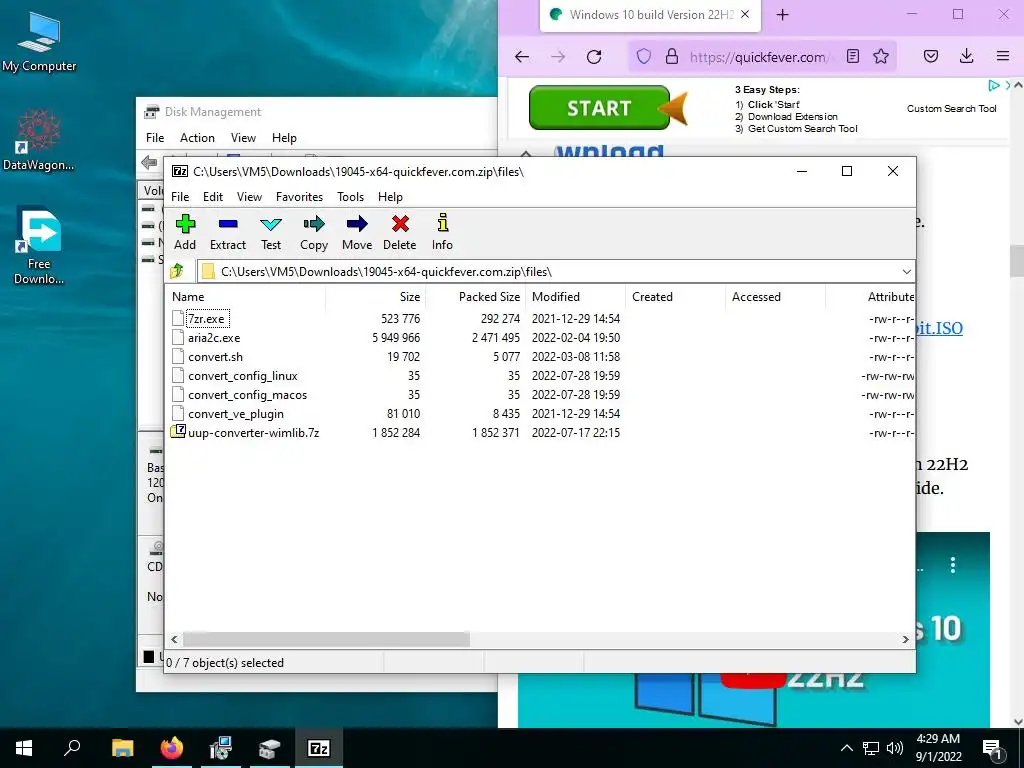Select the uup-converter-wimlib.7z archive icon
Screen dimensions: 1024x768
[x=178, y=432]
